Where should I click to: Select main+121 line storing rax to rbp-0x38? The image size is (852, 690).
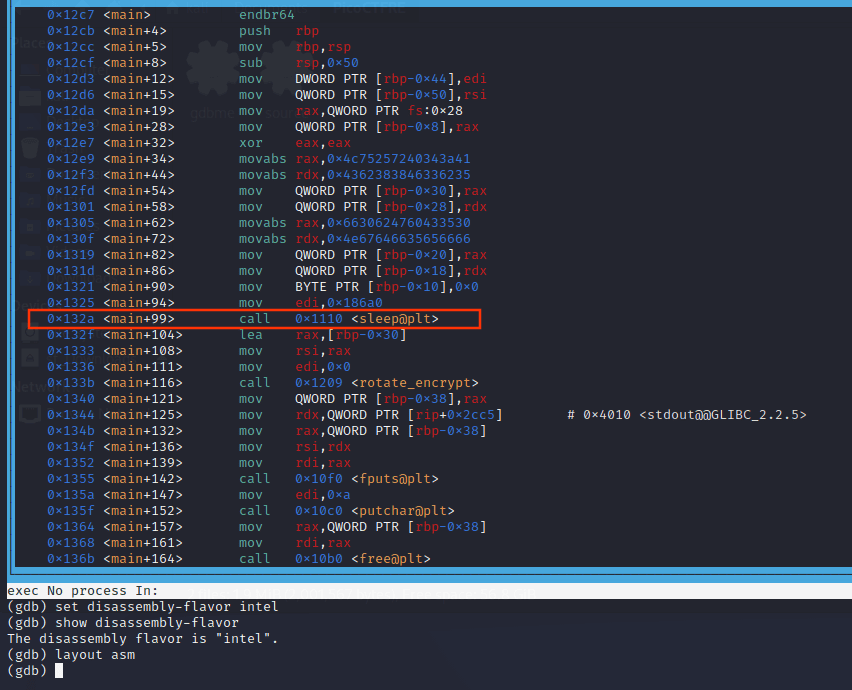coord(267,399)
